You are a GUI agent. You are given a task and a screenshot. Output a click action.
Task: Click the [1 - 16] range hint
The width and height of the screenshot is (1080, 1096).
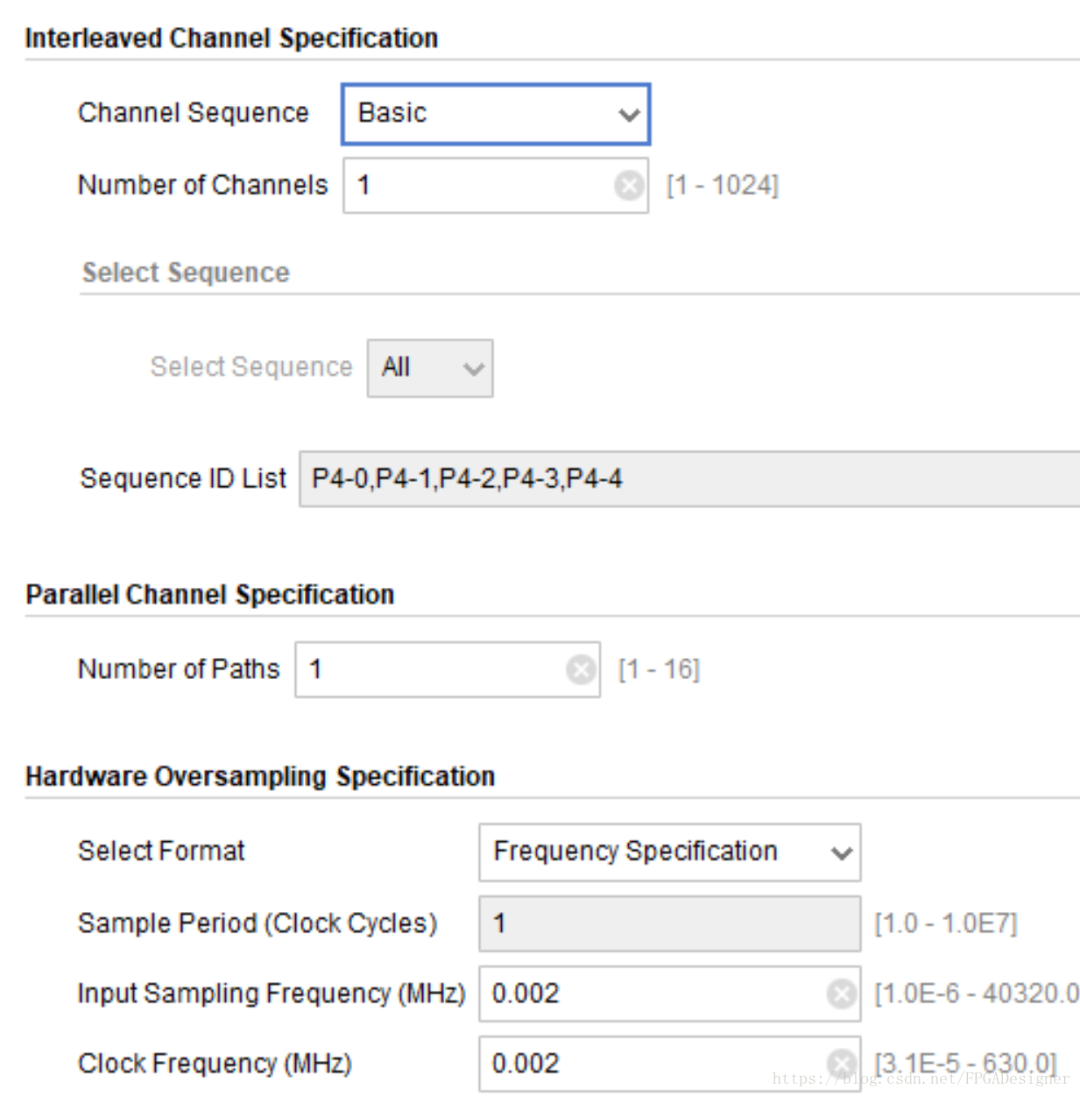(x=659, y=670)
